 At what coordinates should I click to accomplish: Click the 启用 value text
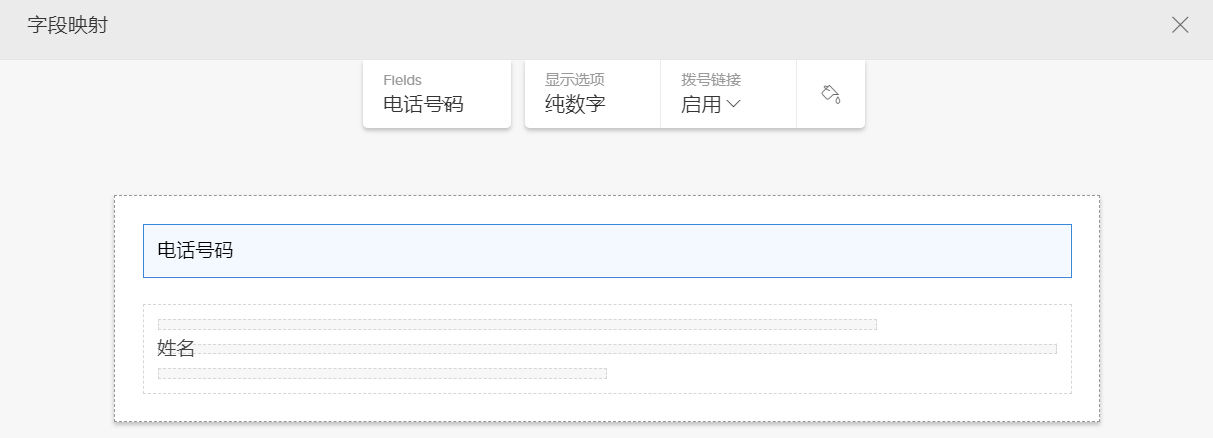click(701, 104)
